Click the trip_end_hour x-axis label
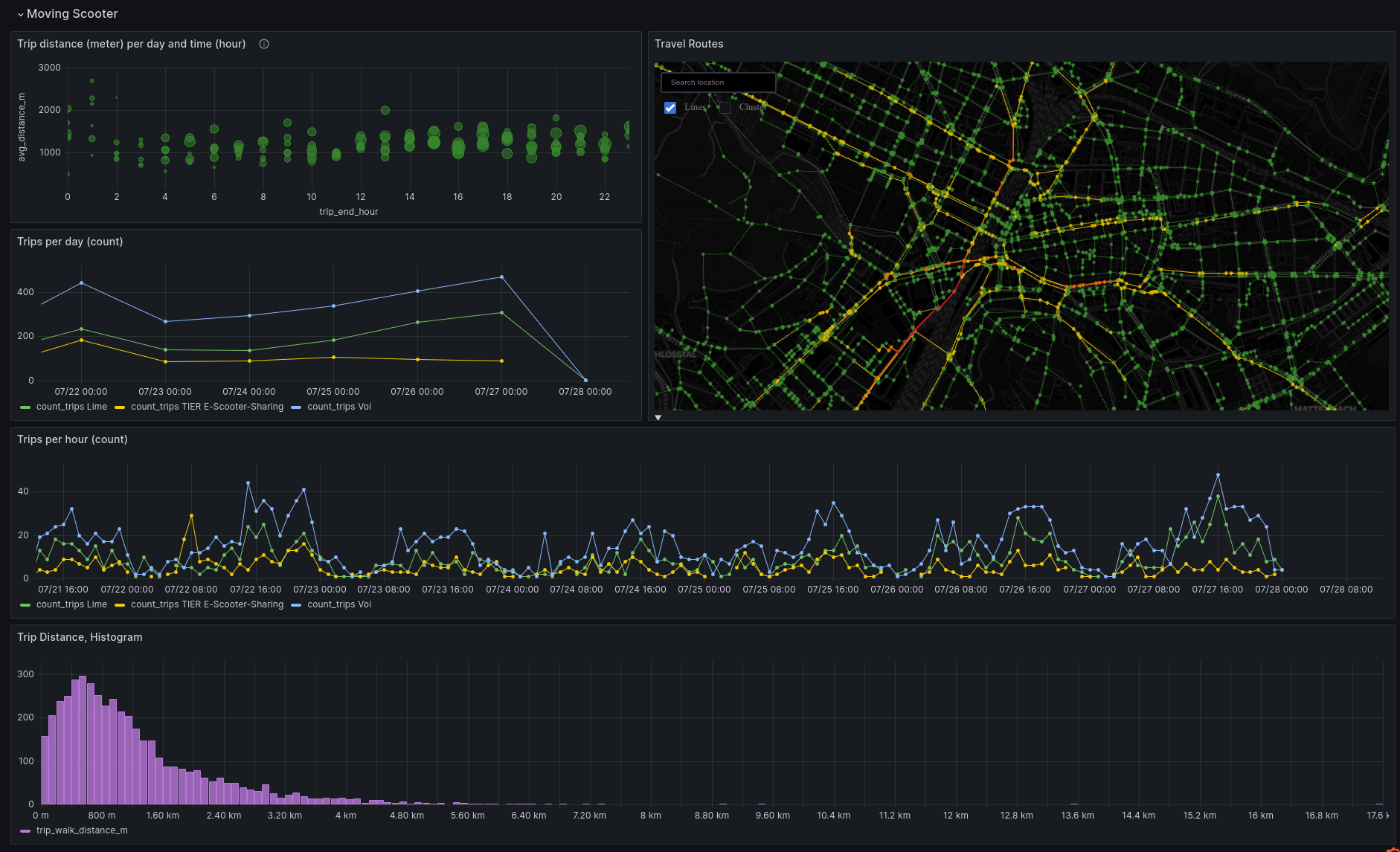Image resolution: width=1400 pixels, height=852 pixels. pos(348,212)
